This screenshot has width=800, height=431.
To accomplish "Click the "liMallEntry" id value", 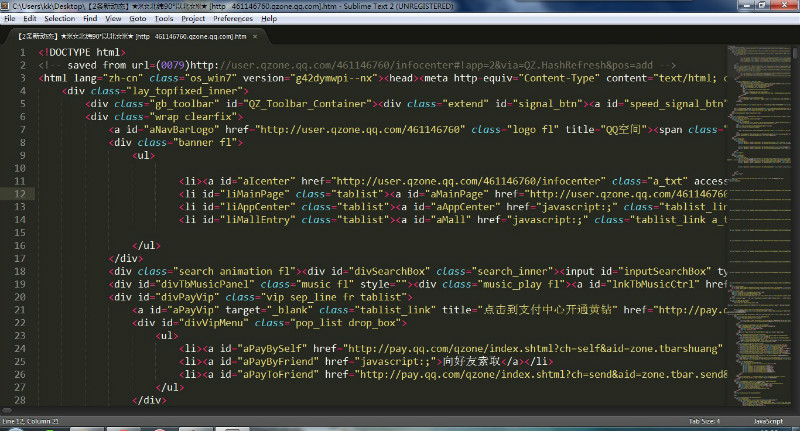I will 258,220.
